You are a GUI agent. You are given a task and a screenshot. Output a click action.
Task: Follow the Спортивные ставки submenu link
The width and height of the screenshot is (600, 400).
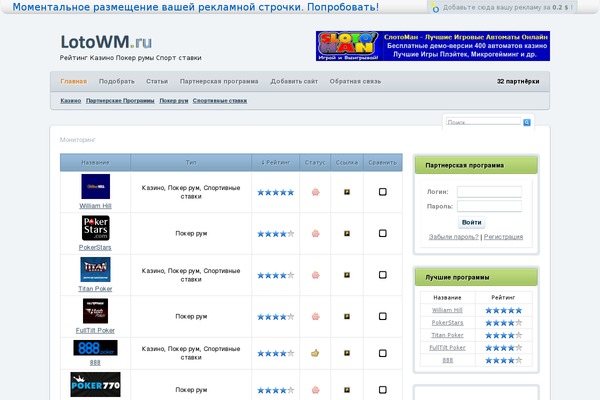coord(220,101)
